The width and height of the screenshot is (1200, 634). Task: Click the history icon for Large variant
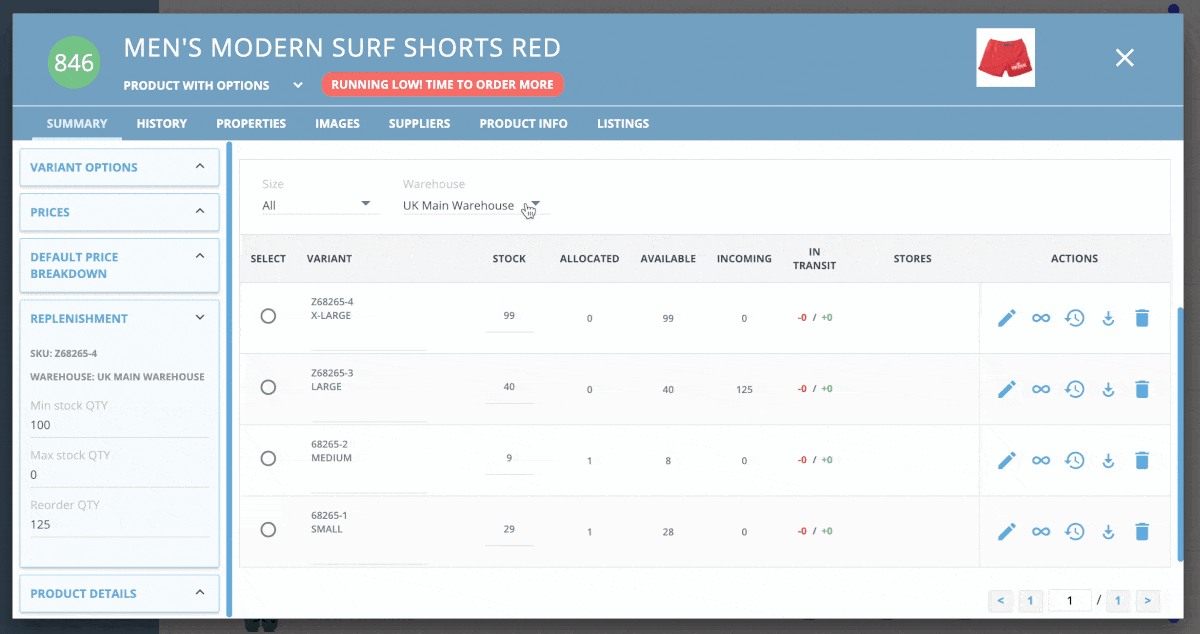(x=1074, y=389)
